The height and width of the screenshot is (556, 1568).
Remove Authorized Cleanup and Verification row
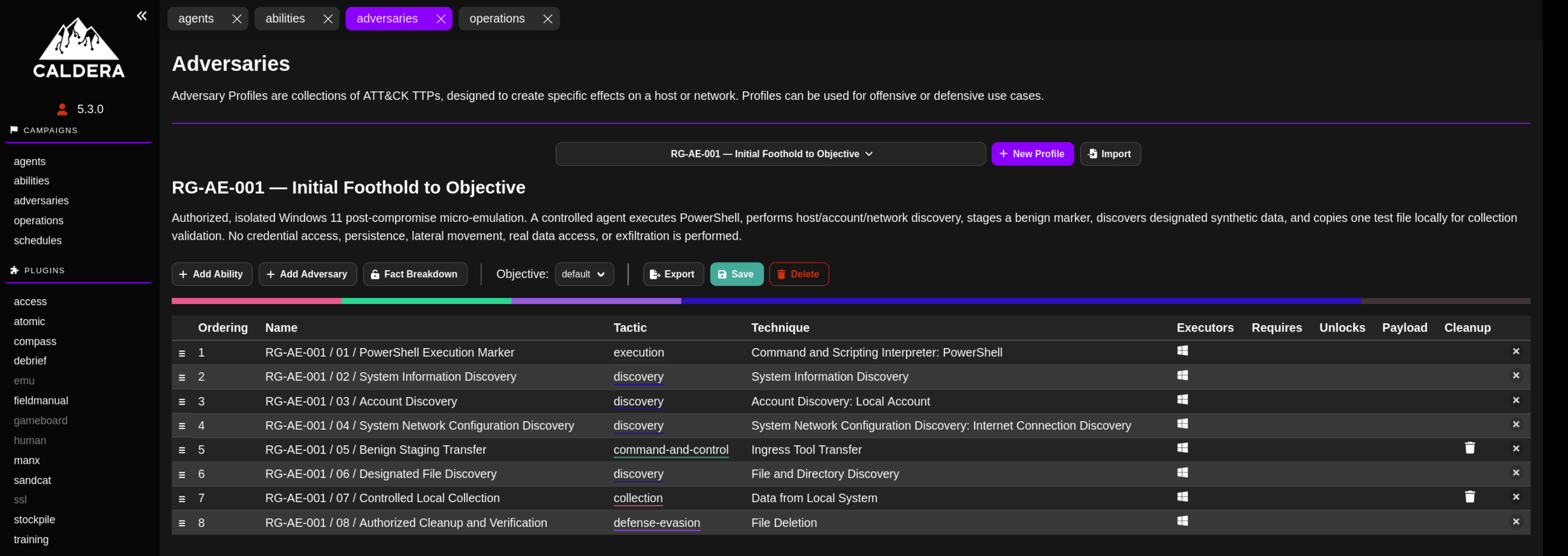[1516, 522]
